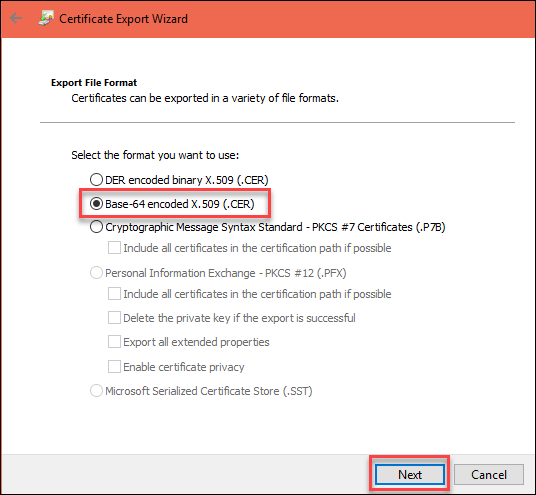Click the horizontal separator line under the description

coord(277,122)
